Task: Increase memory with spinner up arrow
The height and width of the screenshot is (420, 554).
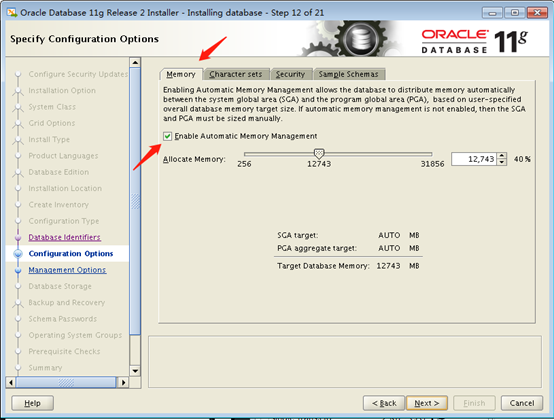Action: 501,156
